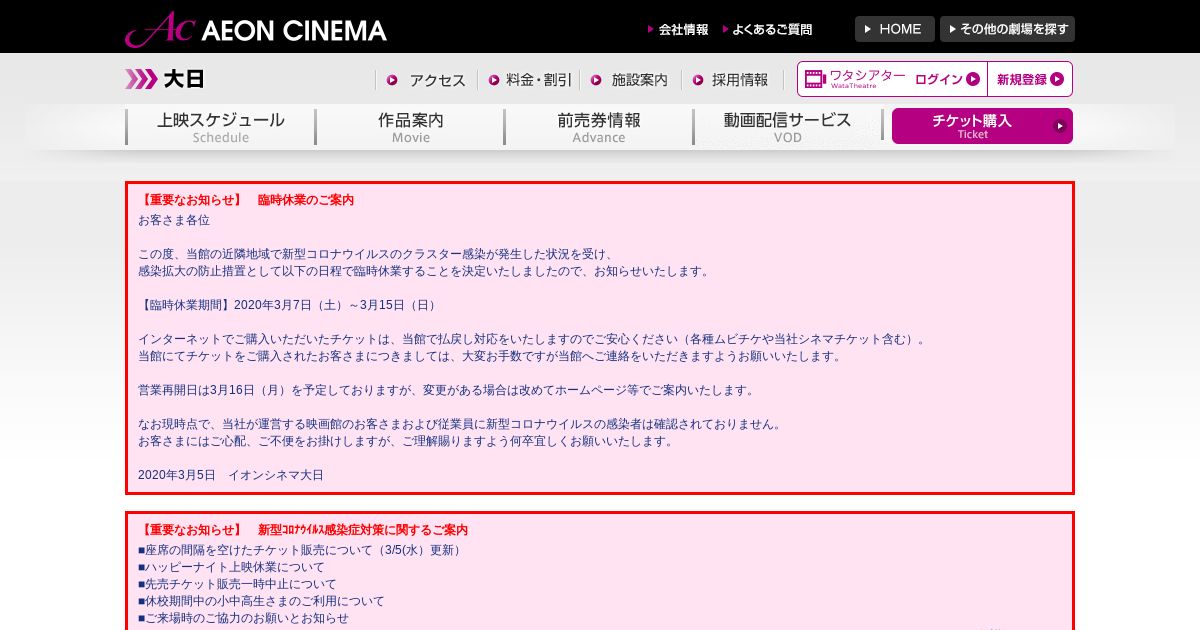Screen dimensions: 1200x630
Task: Click ハッピーナイト上映休業について item
Action: point(231,567)
